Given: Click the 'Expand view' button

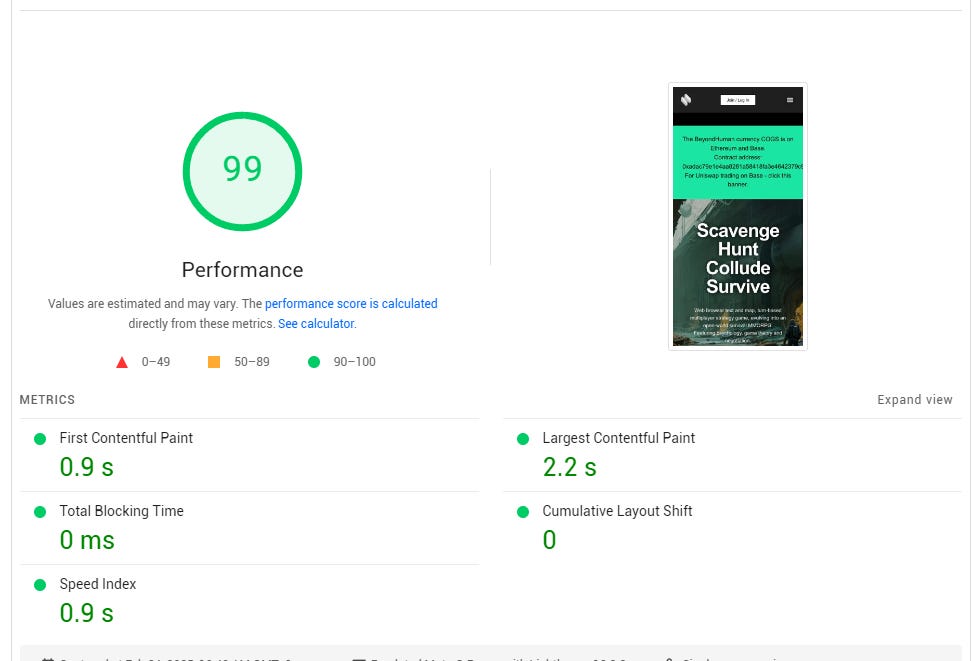Looking at the screenshot, I should click(x=915, y=399).
